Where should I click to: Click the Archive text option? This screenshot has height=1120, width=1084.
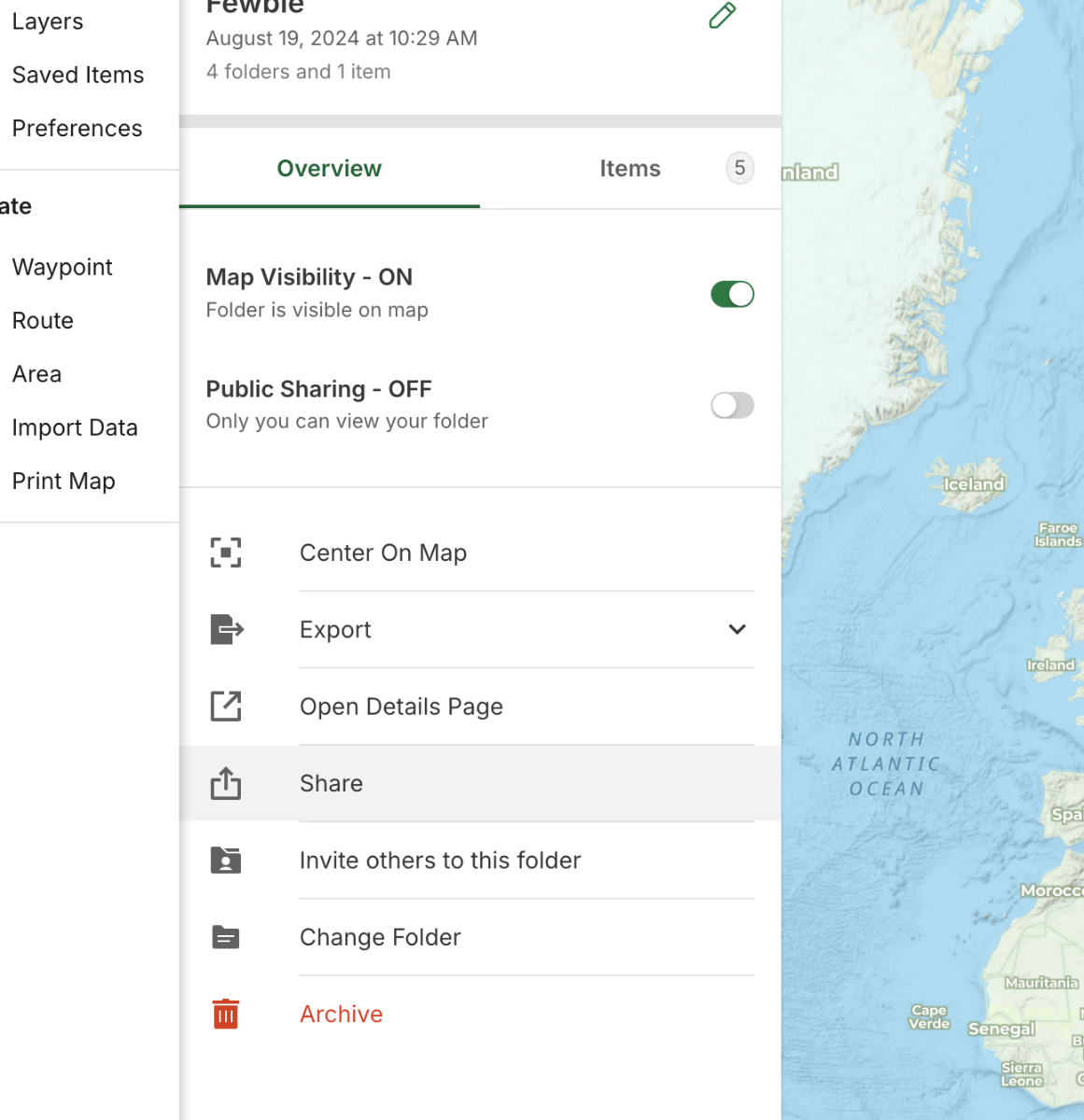(342, 1014)
